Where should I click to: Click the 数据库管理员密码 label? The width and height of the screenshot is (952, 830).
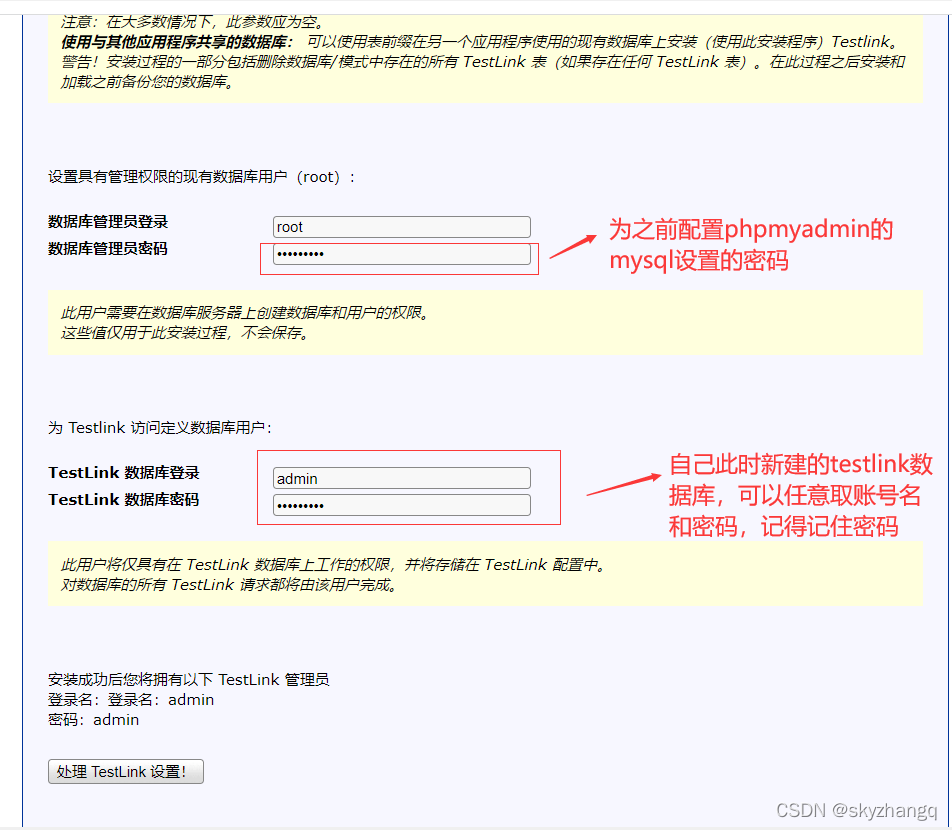coord(108,248)
